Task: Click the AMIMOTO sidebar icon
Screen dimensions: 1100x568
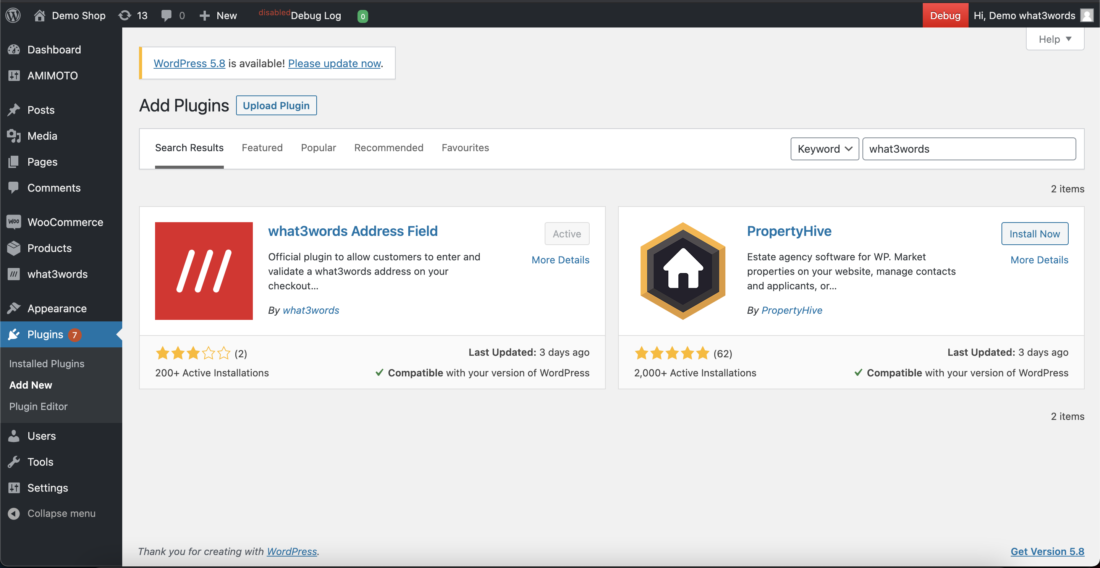Action: point(13,76)
